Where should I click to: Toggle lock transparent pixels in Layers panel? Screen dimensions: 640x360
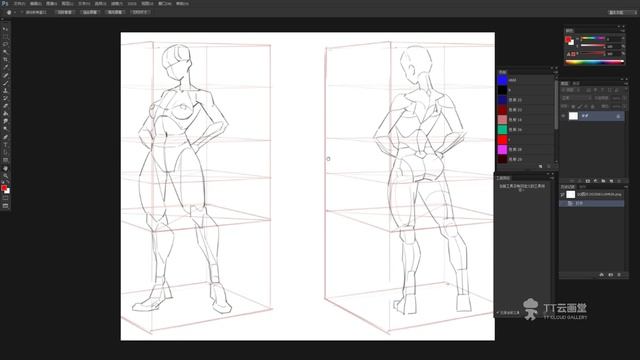573,106
